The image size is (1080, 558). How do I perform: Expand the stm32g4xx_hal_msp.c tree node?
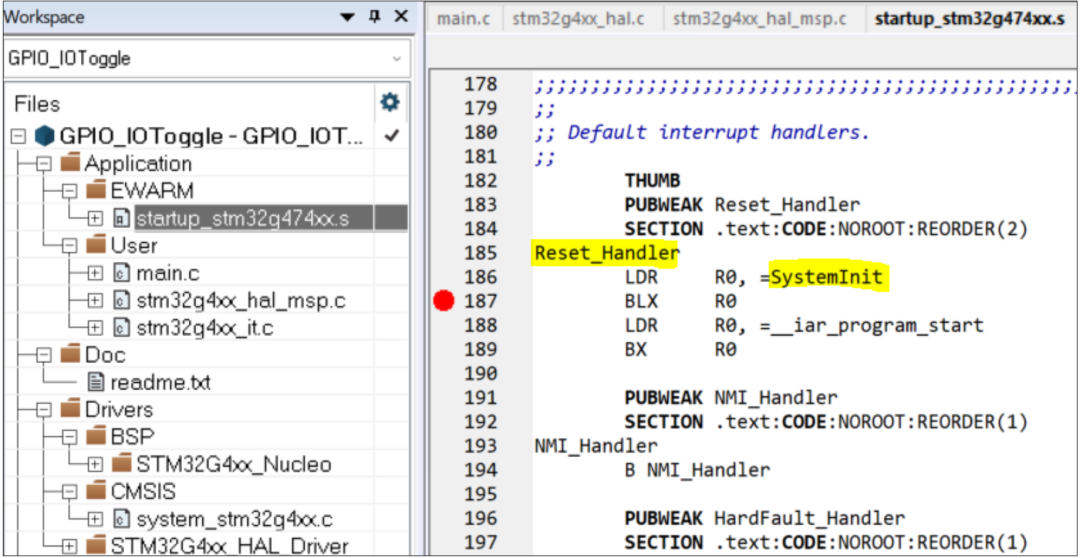(95, 300)
